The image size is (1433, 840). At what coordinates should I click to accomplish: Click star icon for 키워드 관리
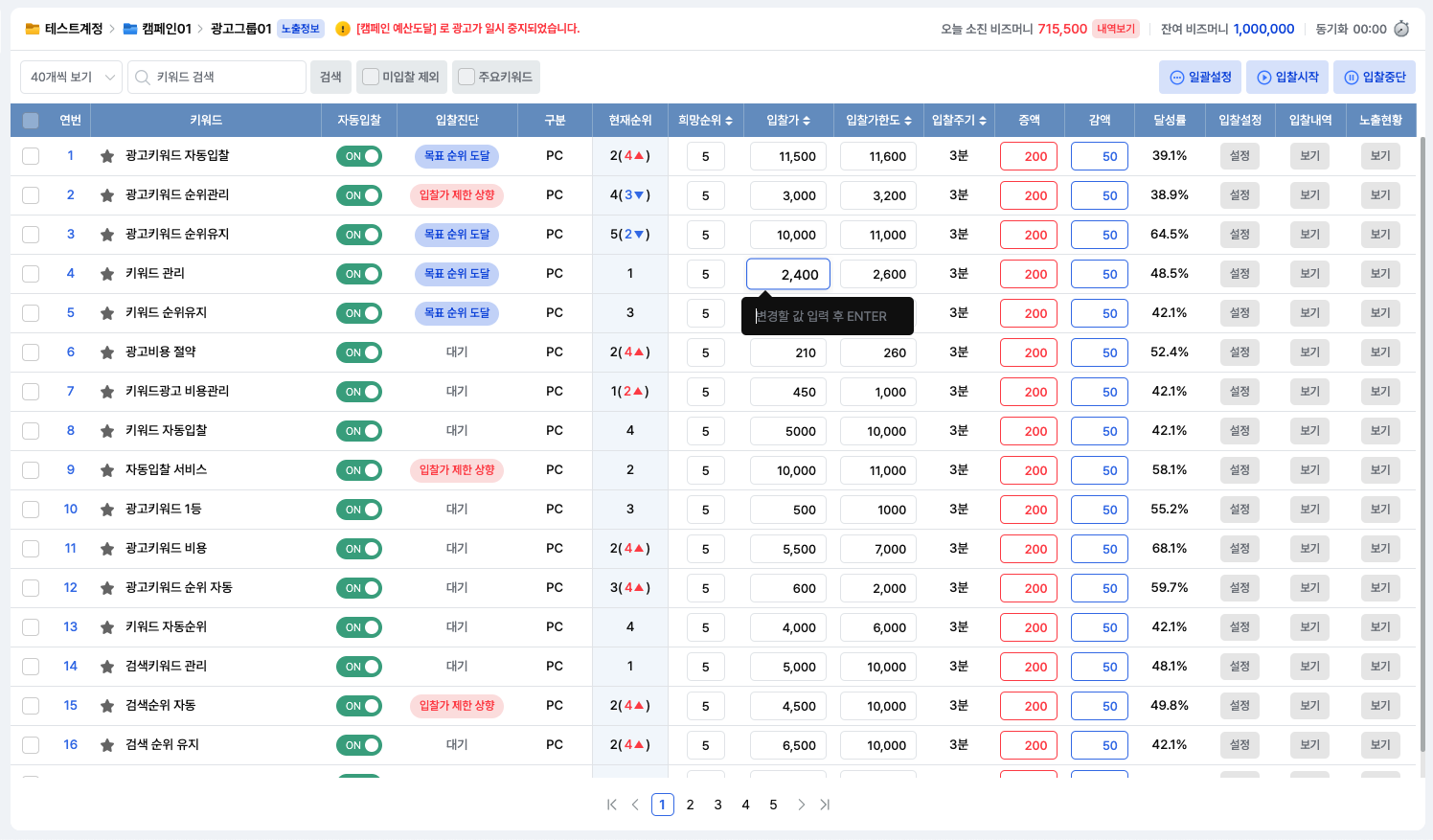pos(107,274)
